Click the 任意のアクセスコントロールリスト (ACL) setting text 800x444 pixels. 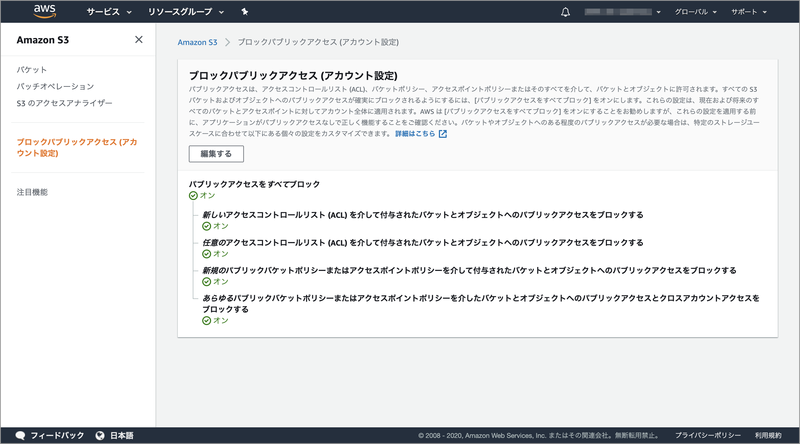click(x=422, y=242)
